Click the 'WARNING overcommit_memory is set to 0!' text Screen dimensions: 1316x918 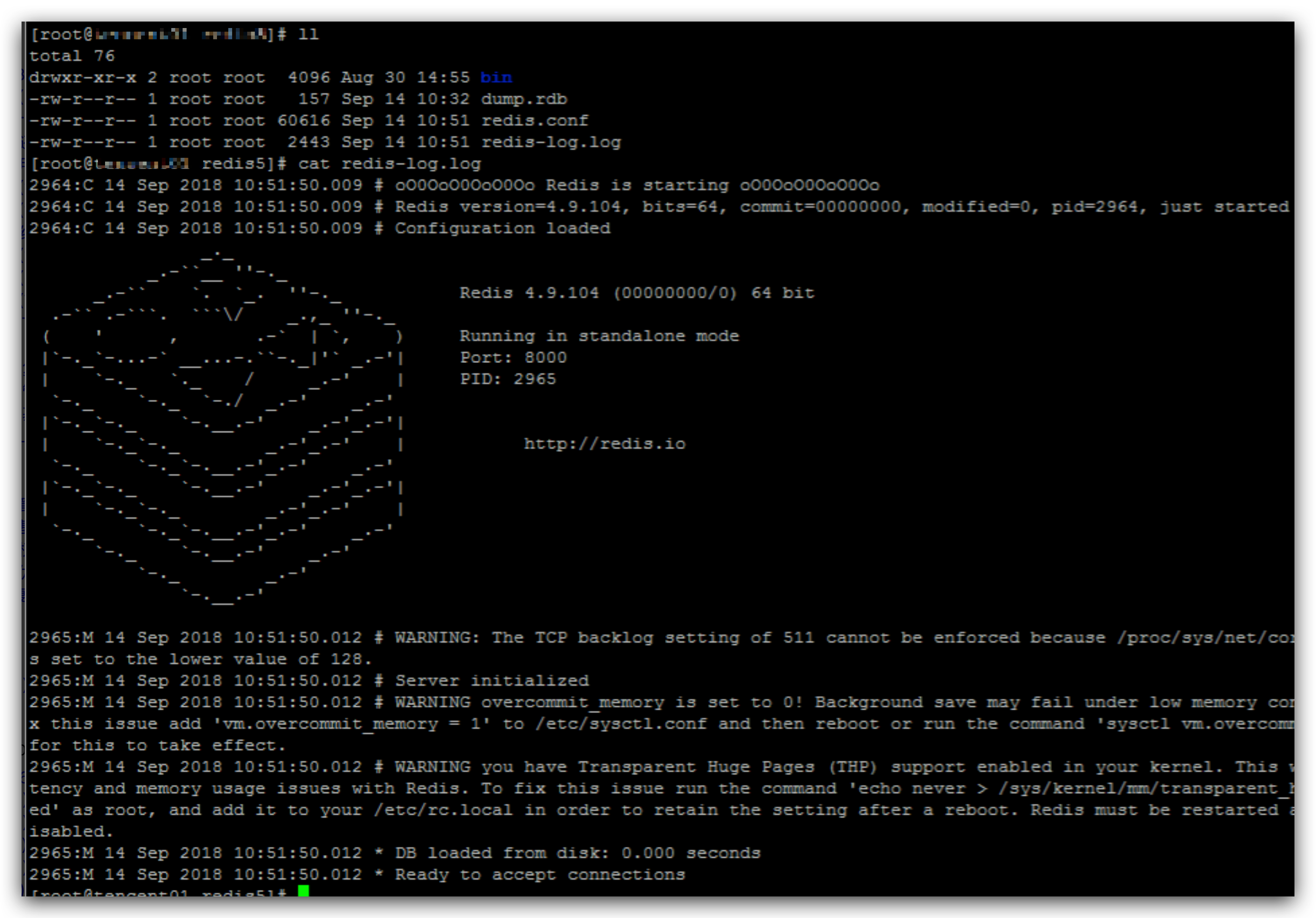tap(599, 703)
